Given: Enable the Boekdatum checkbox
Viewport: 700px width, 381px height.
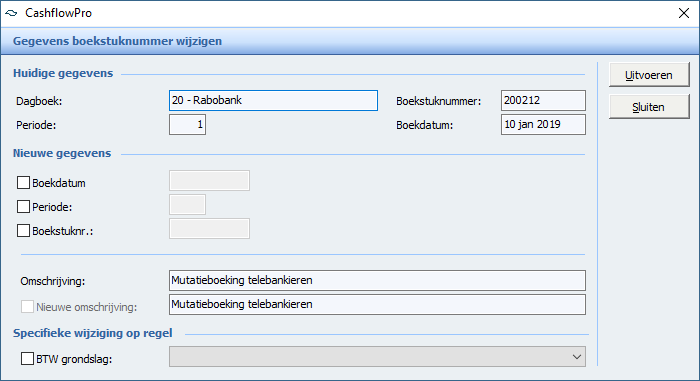Looking at the screenshot, I should tap(23, 183).
